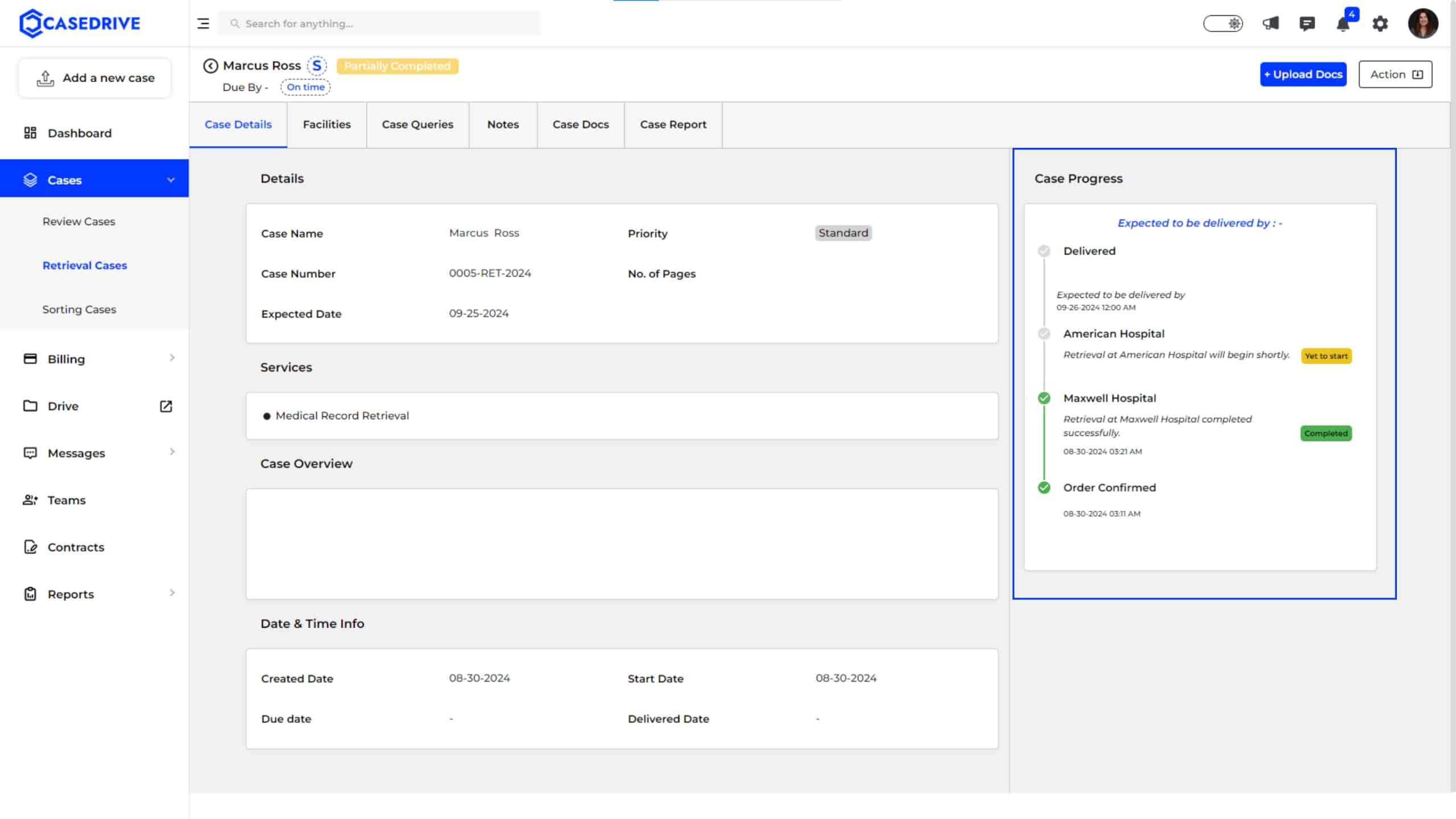Click Maxwell Hospital green check marker
1456x819 pixels.
pos(1044,398)
